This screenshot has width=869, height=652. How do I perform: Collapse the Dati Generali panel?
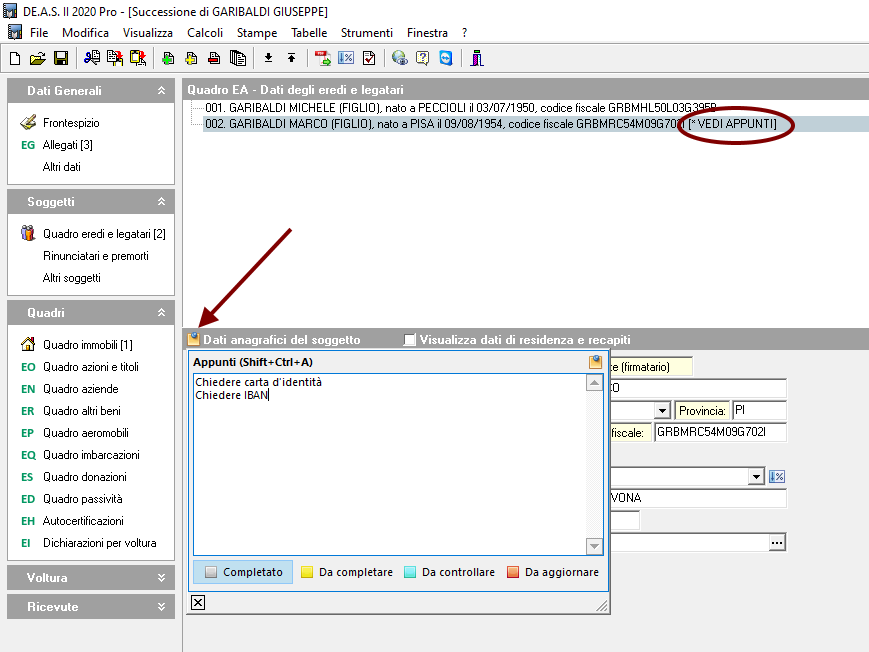tap(161, 91)
